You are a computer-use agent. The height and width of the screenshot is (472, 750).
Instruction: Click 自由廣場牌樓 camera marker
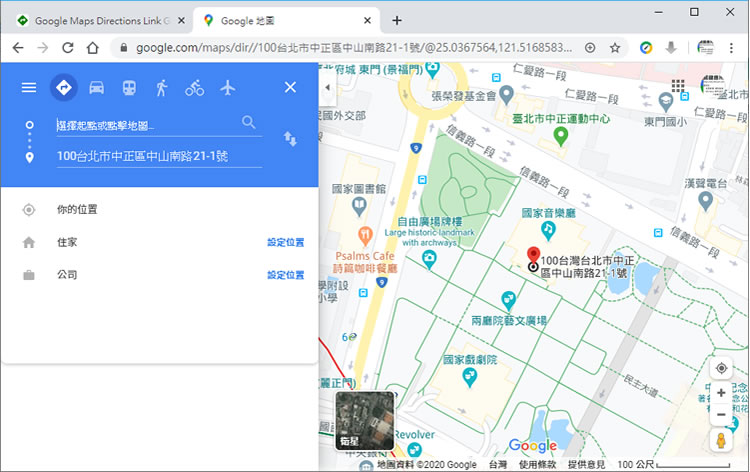click(429, 260)
